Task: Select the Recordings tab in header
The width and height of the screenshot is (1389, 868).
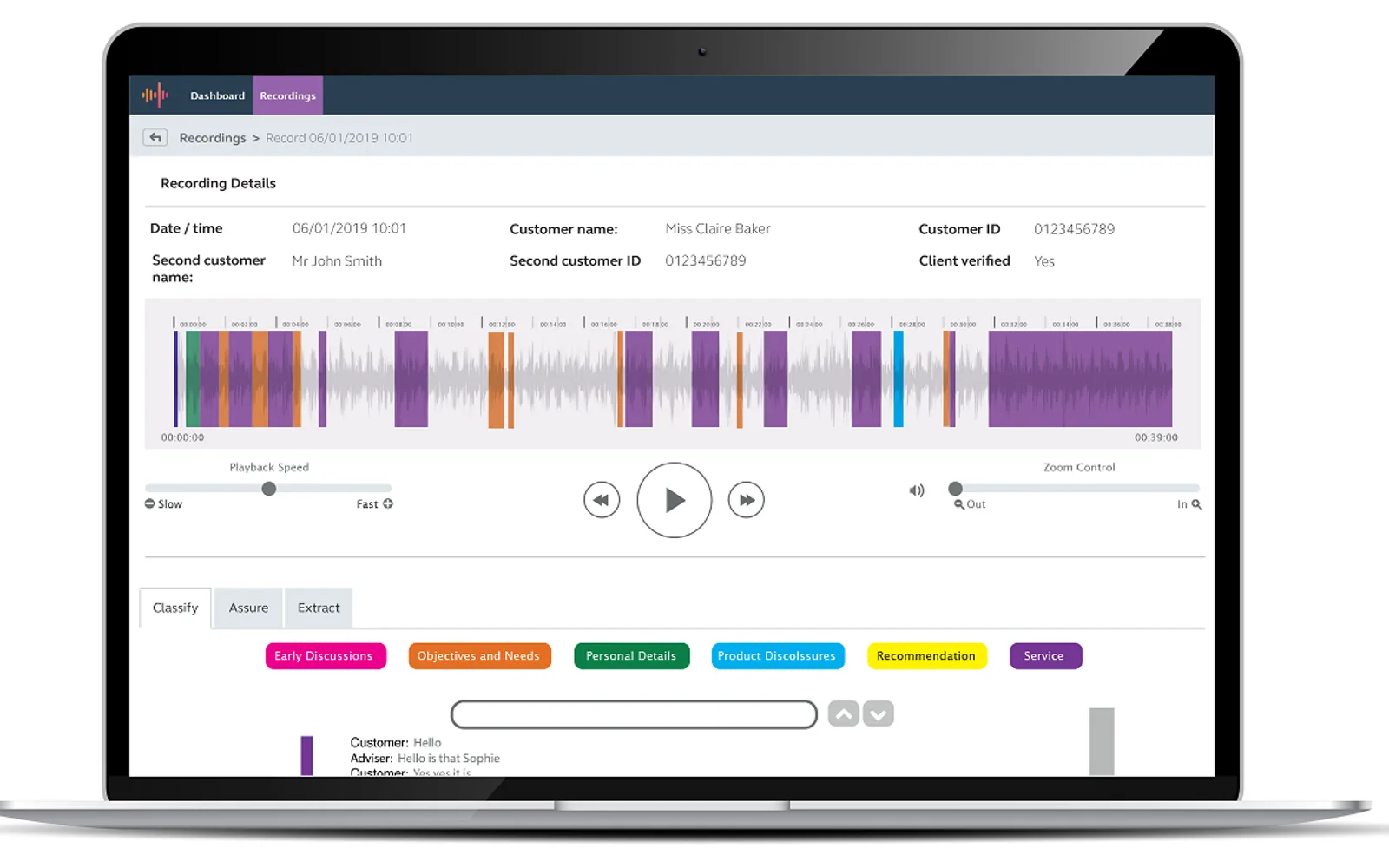Action: click(x=287, y=95)
